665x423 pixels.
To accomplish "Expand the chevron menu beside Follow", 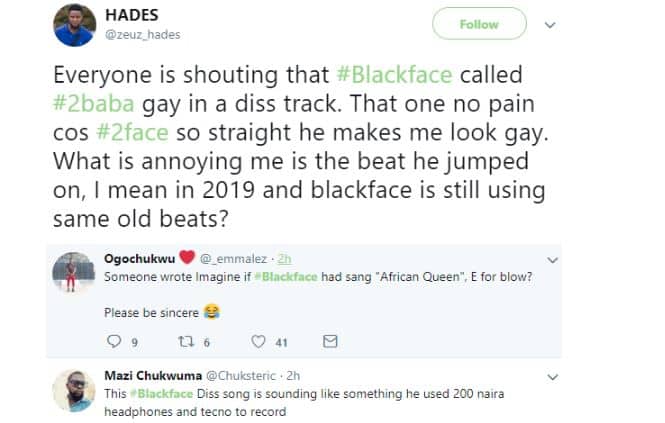I will pos(548,24).
